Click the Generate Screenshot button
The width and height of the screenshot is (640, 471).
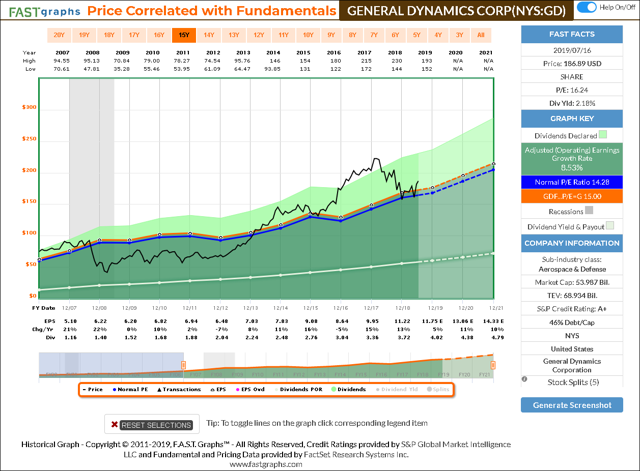(572, 405)
